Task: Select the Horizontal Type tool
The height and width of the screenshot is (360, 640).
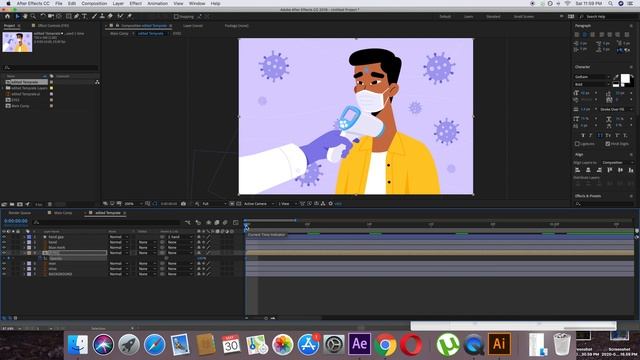Action: coord(84,16)
